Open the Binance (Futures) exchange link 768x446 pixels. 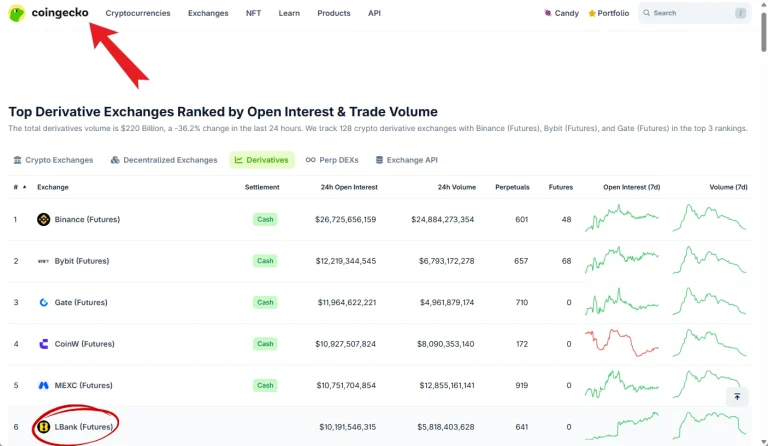coord(87,219)
